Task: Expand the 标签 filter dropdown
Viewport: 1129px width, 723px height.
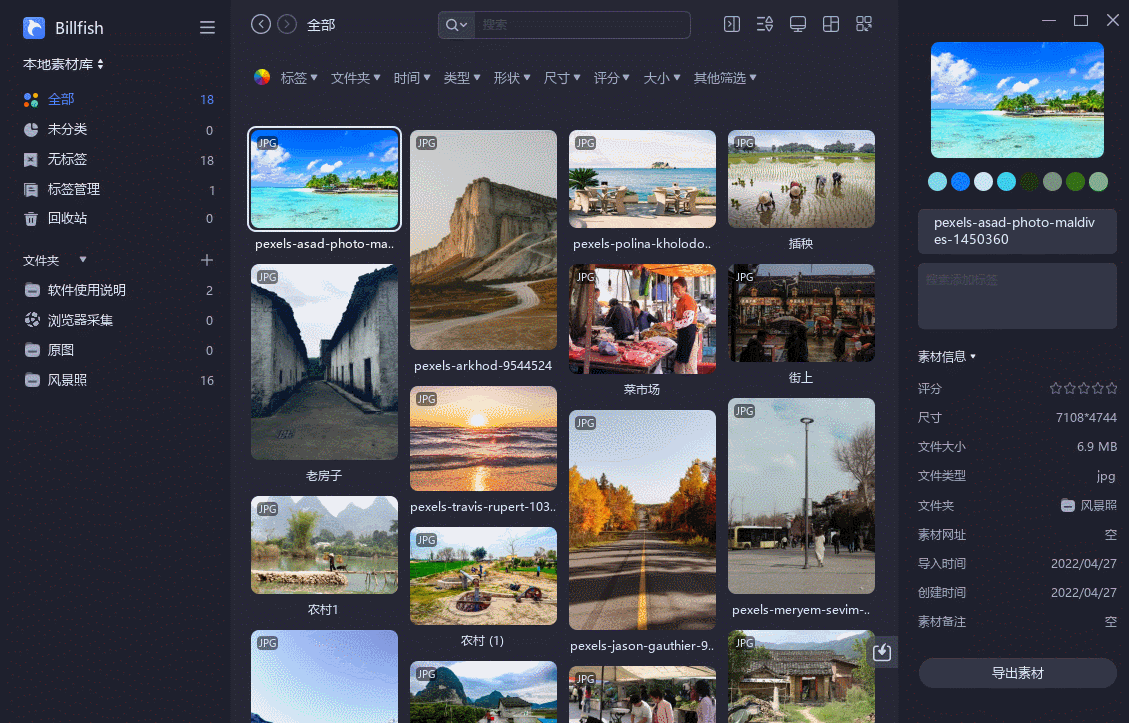Action: point(299,78)
